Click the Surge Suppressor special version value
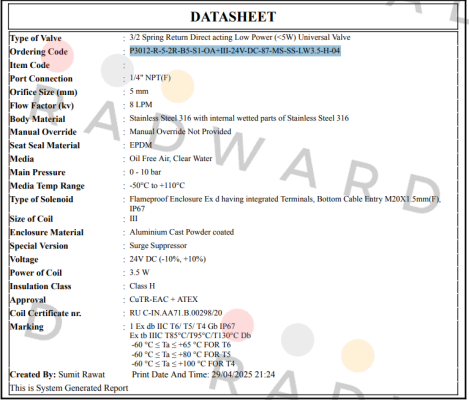The width and height of the screenshot is (469, 400). point(158,246)
